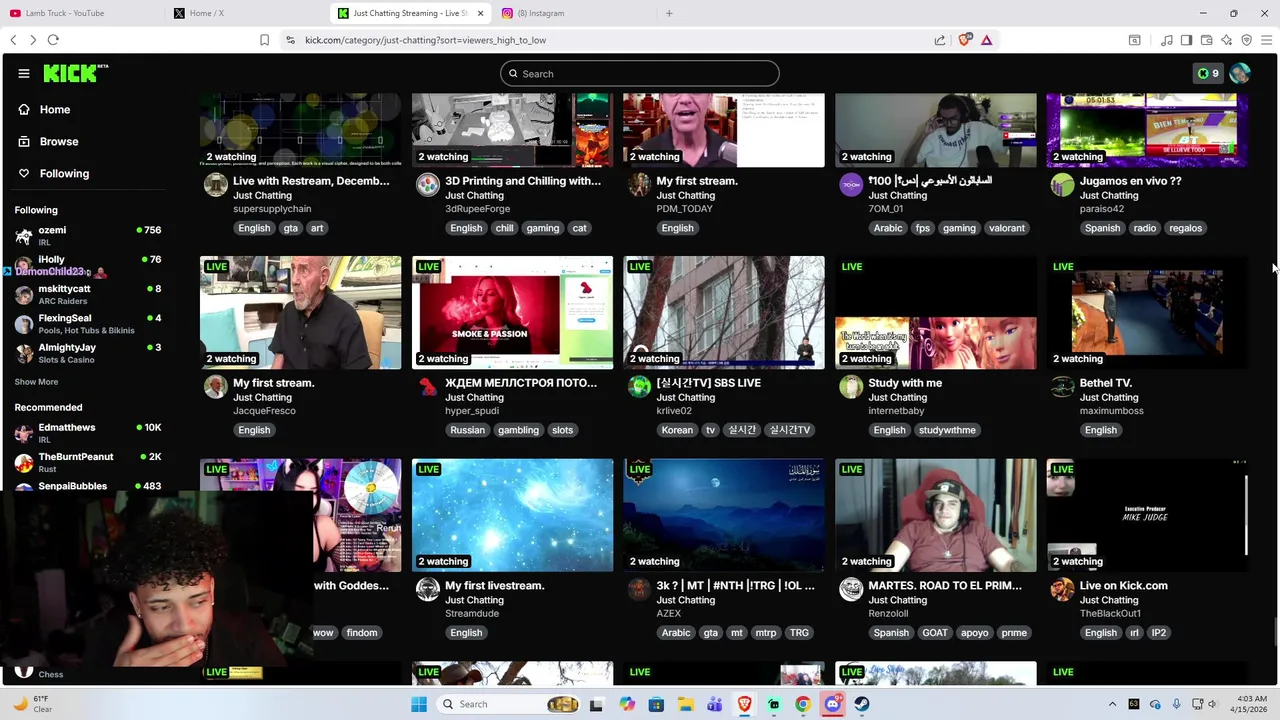Click supersupplychain channel avatar
1280x720 pixels.
tap(215, 185)
